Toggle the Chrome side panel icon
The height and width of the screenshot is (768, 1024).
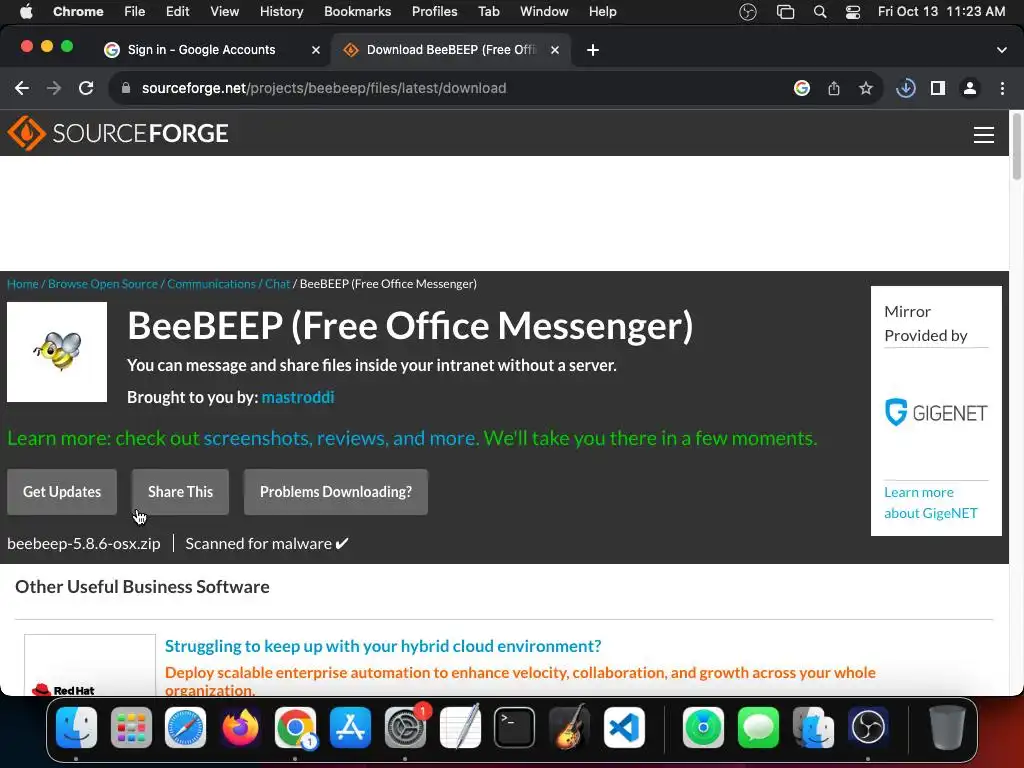[x=938, y=88]
